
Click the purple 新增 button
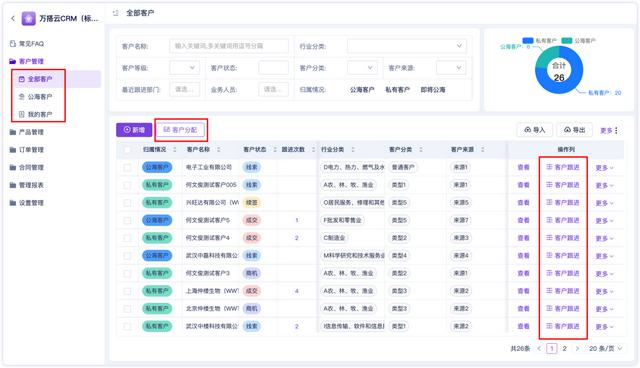tap(134, 130)
